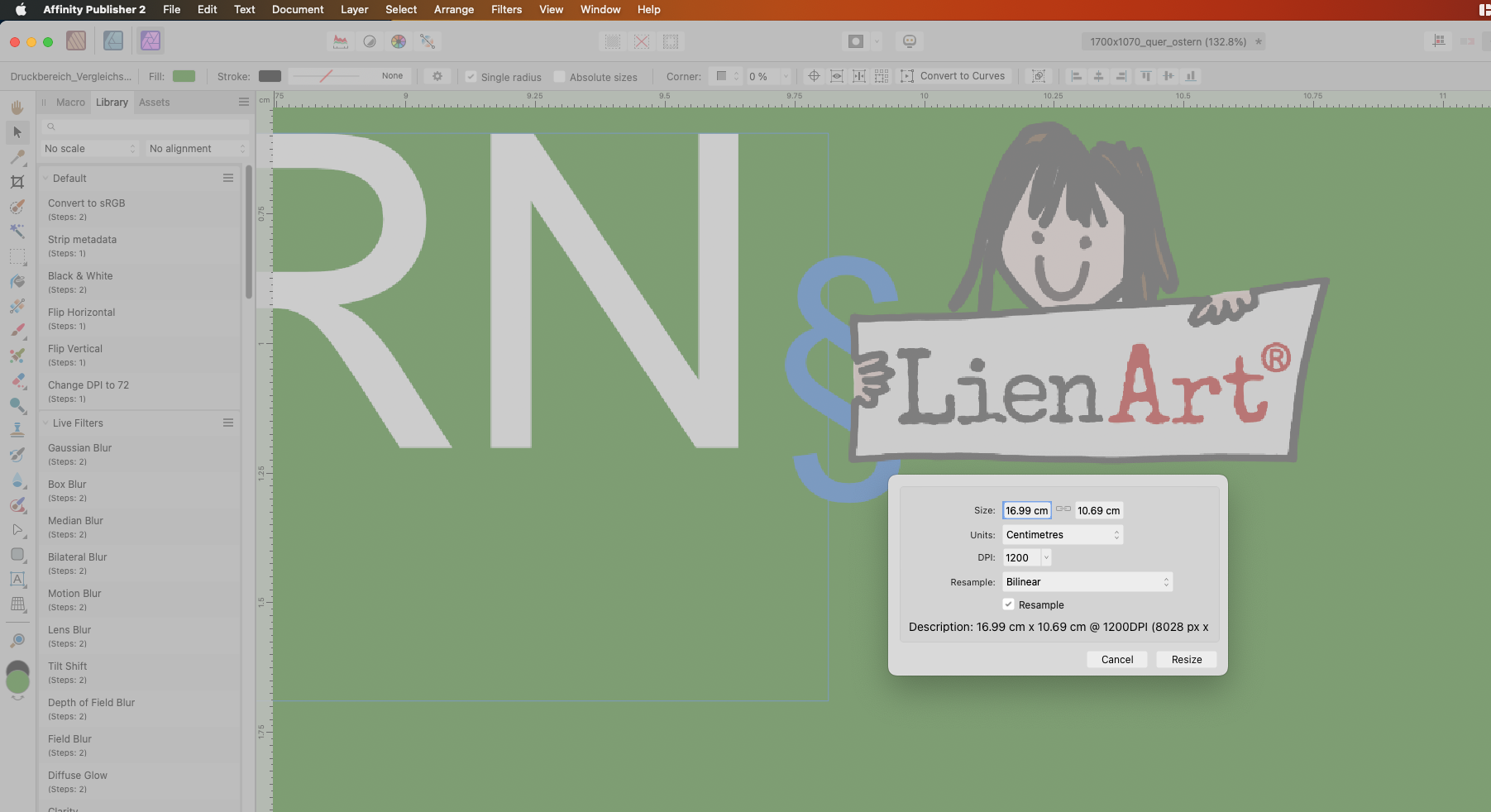This screenshot has height=812, width=1491.
Task: Select the Node tool
Action: click(17, 529)
